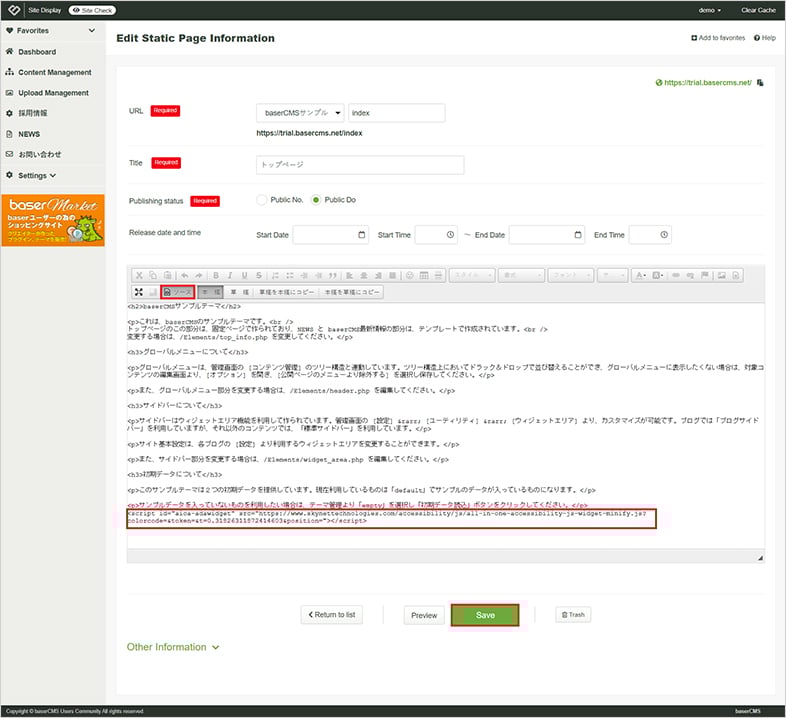Open the demo user dropdown
This screenshot has height=718, width=786.
pyautogui.click(x=710, y=10)
